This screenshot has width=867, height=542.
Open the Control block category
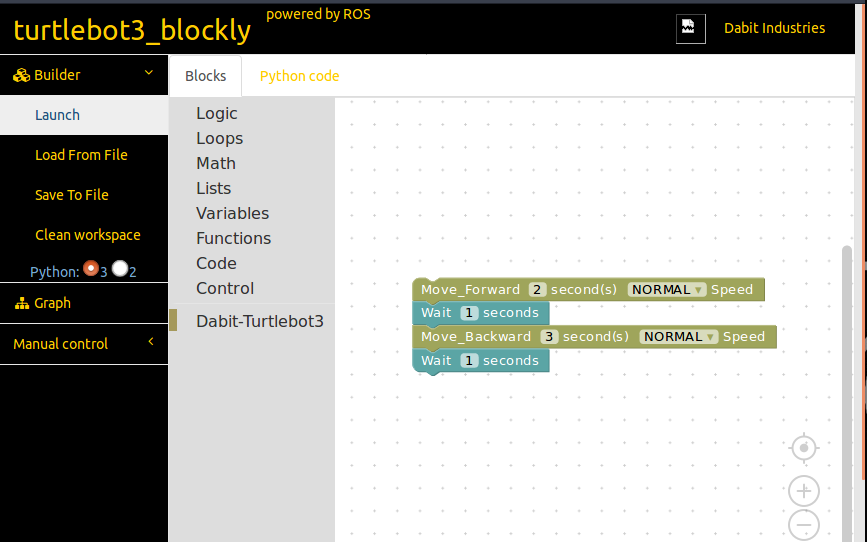tap(225, 288)
